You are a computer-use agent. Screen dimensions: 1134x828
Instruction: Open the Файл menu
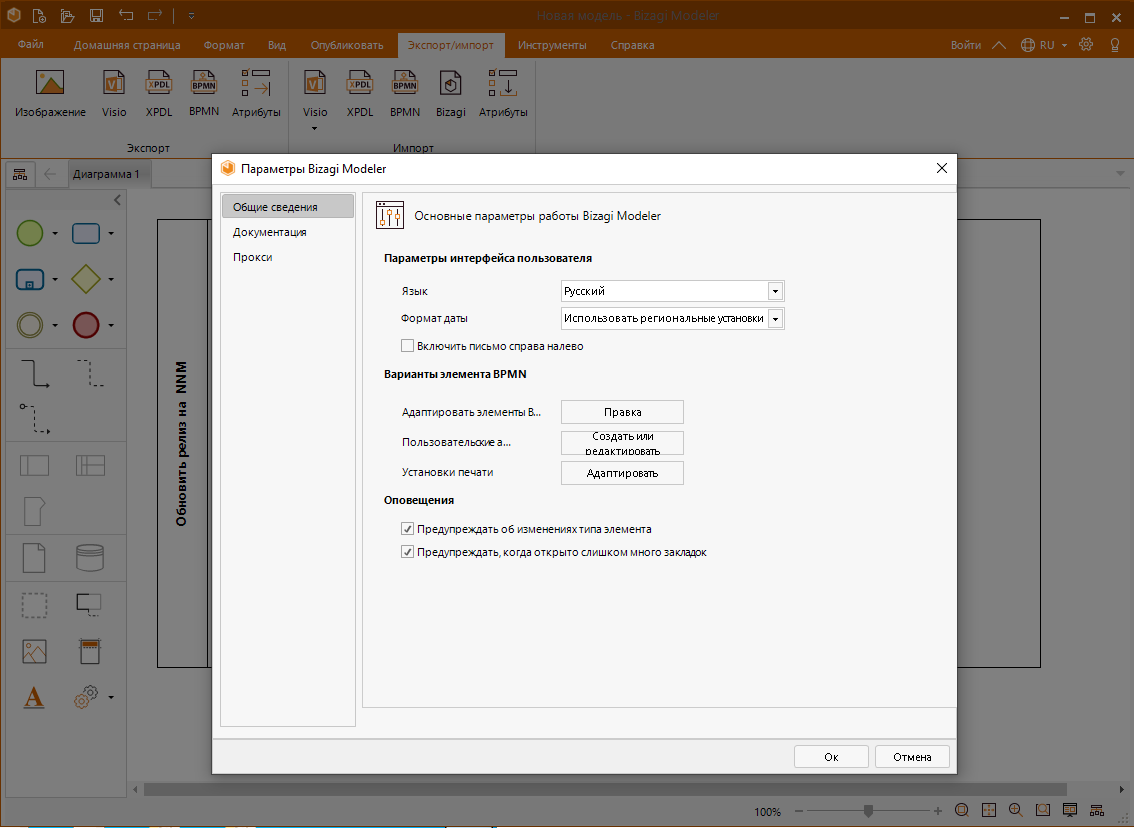(30, 45)
